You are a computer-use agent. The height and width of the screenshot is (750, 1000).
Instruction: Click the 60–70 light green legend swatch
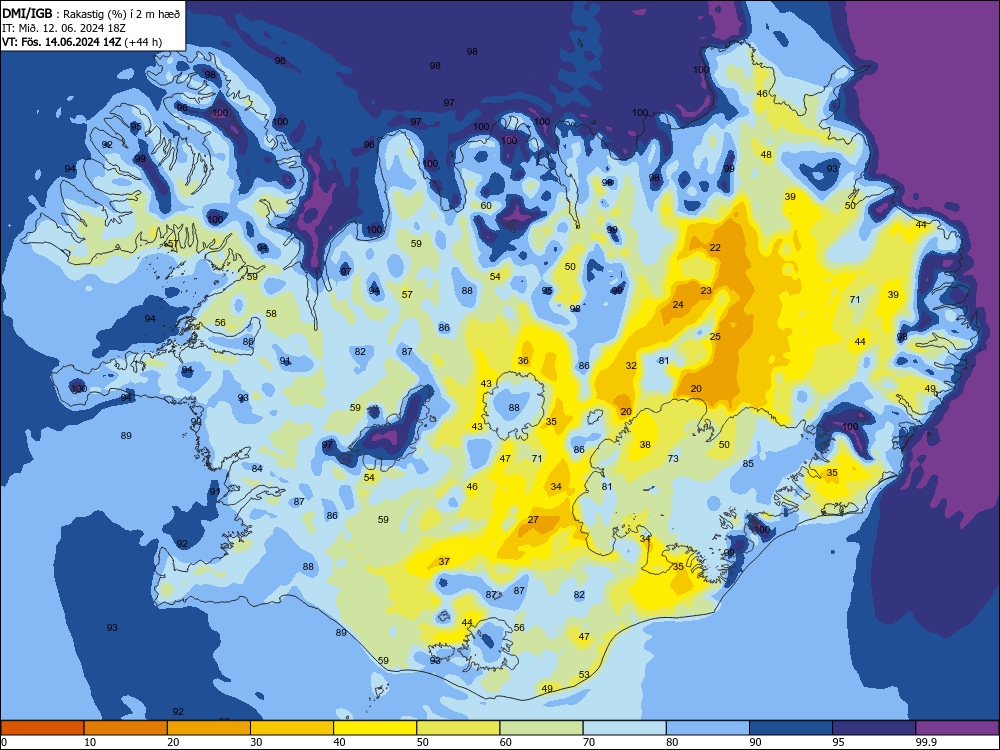point(541,728)
